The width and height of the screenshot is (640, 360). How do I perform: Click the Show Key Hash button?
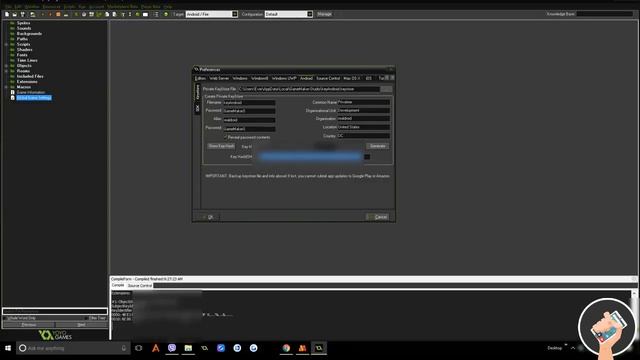[x=221, y=146]
